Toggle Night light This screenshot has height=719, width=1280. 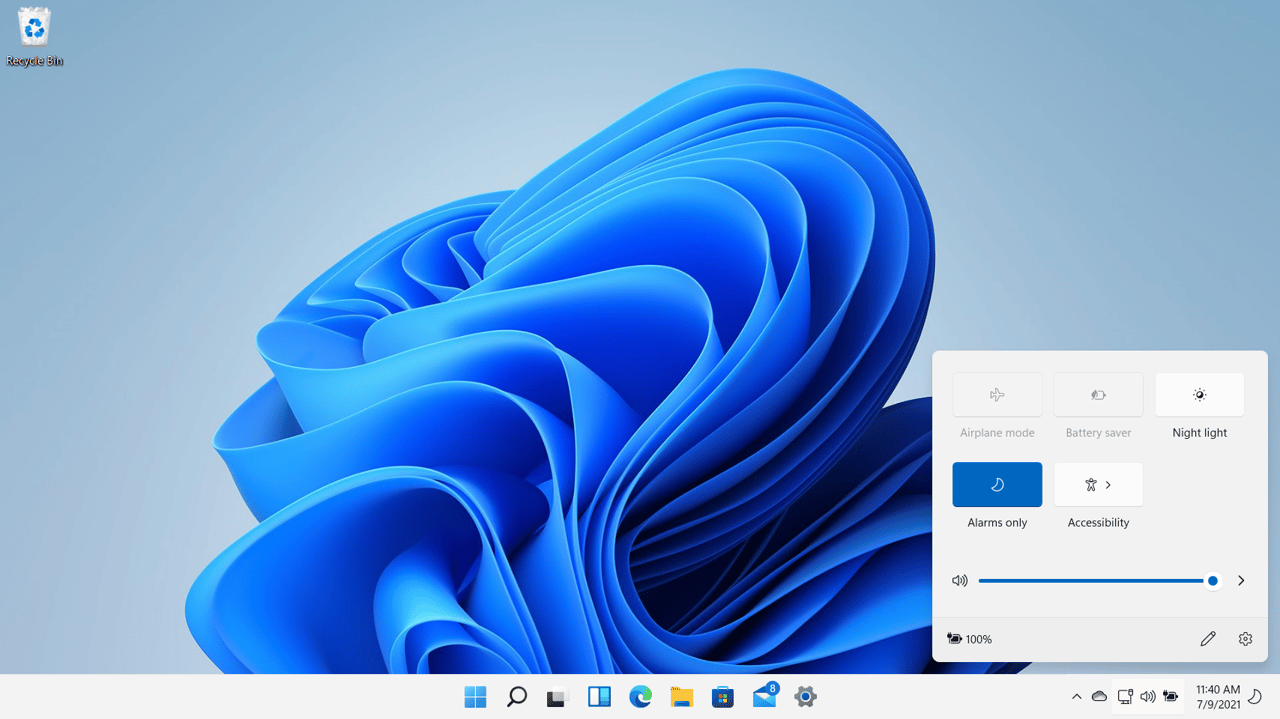(x=1199, y=394)
